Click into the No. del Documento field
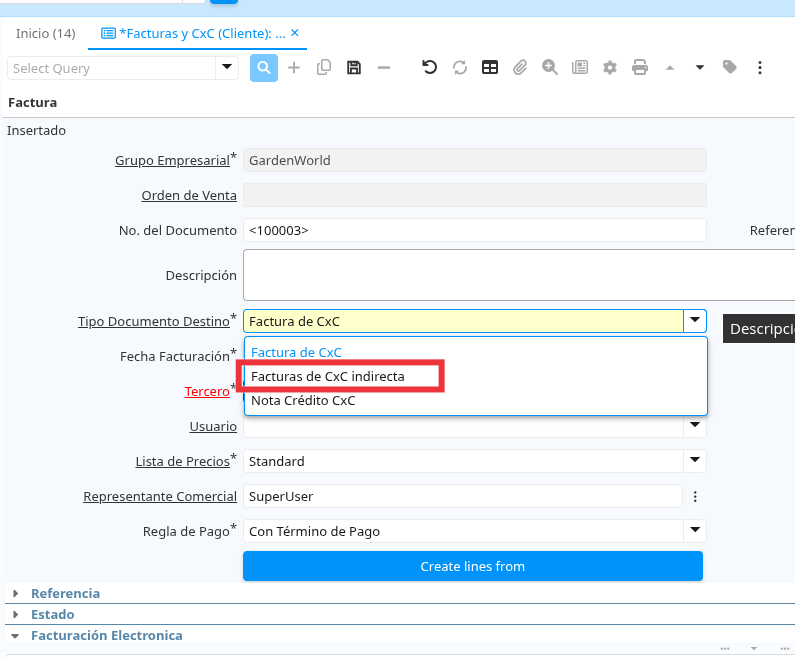The width and height of the screenshot is (795, 657). 475,230
